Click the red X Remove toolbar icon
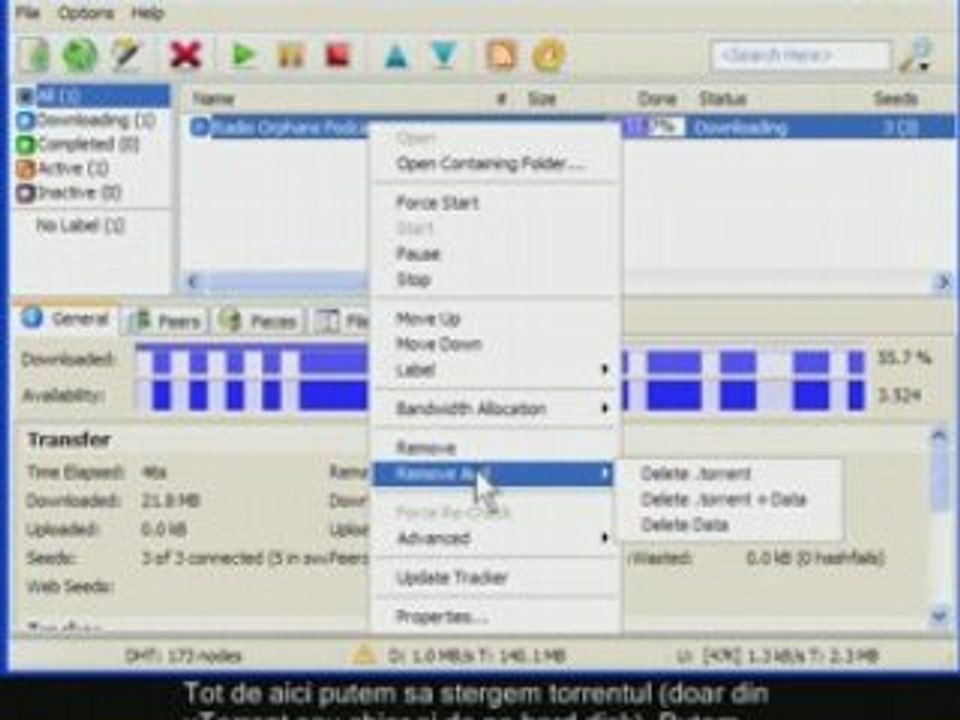The width and height of the screenshot is (960, 720). point(186,55)
